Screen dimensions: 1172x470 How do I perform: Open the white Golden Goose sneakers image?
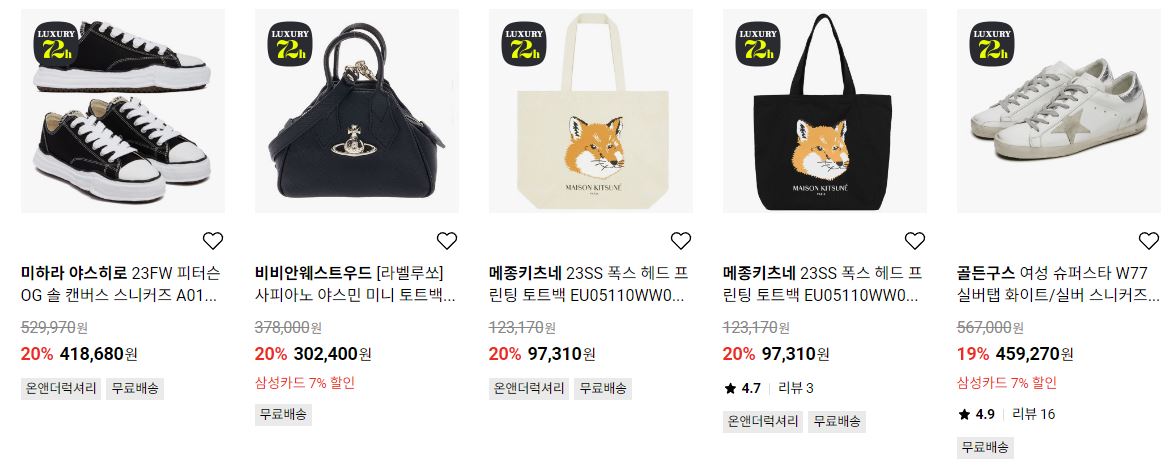(1058, 111)
